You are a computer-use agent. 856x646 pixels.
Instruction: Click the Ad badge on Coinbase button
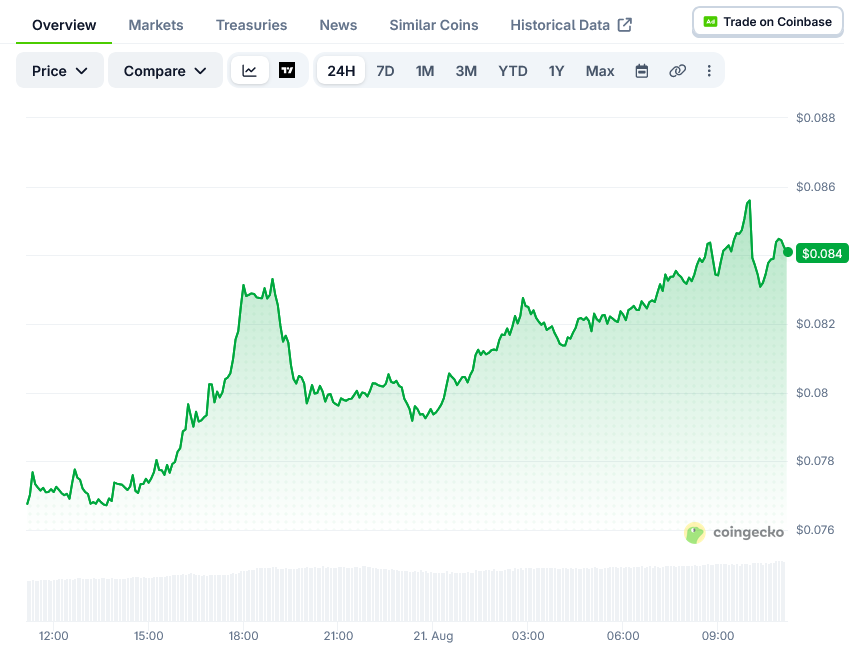(710, 22)
